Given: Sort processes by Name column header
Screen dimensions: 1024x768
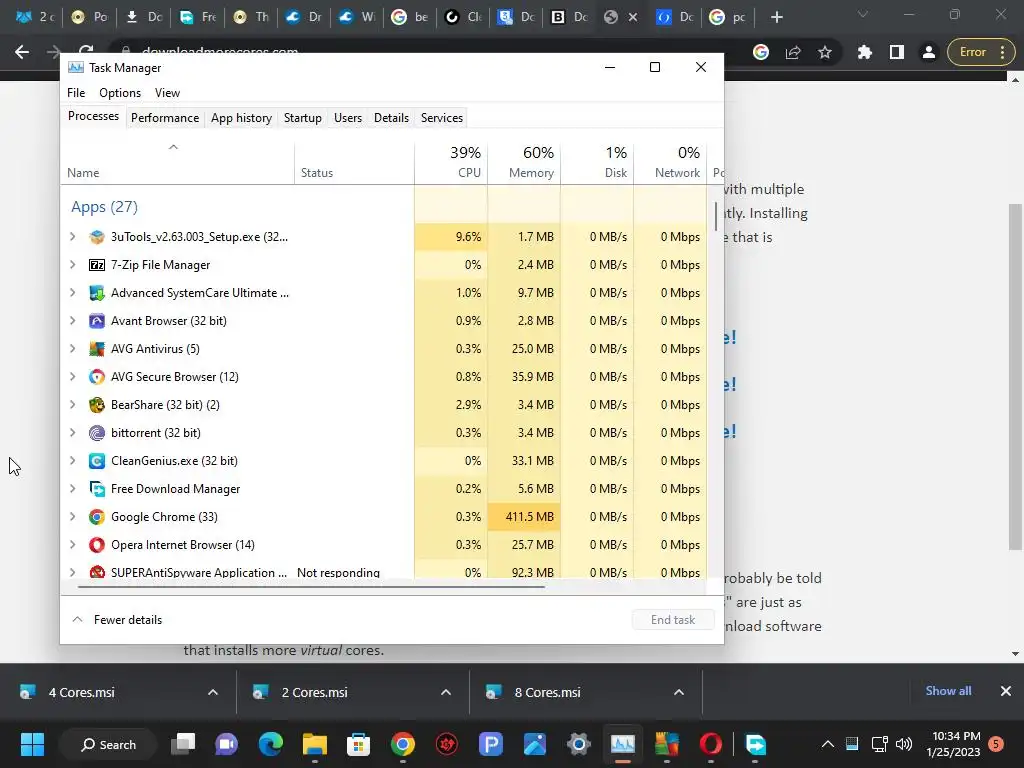Looking at the screenshot, I should 178,162.
